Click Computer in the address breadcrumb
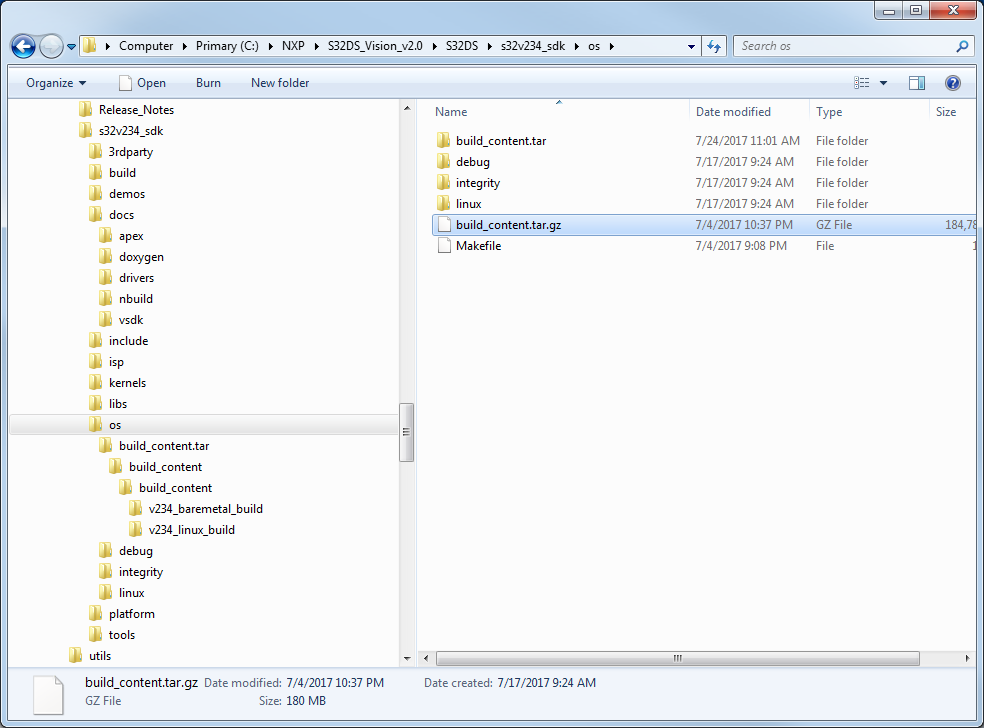This screenshot has height=728, width=984. [146, 46]
